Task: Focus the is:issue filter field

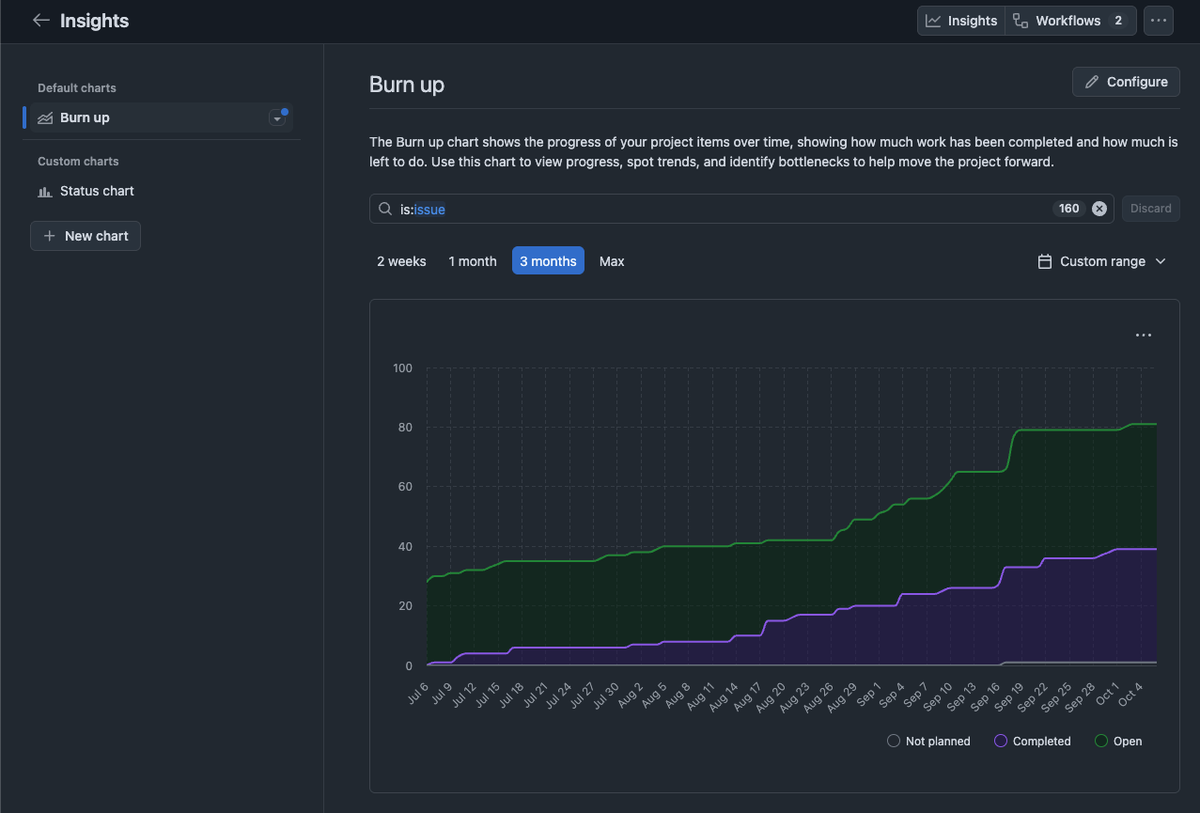Action: 742,209
